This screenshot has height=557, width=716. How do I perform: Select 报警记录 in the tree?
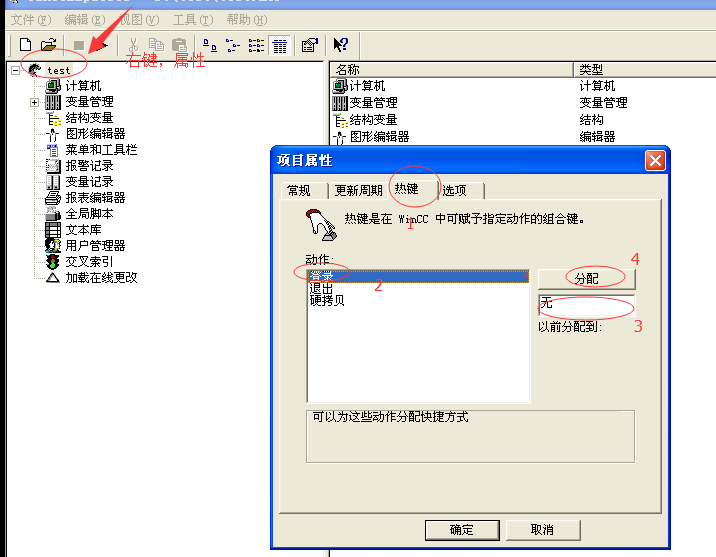[89, 166]
